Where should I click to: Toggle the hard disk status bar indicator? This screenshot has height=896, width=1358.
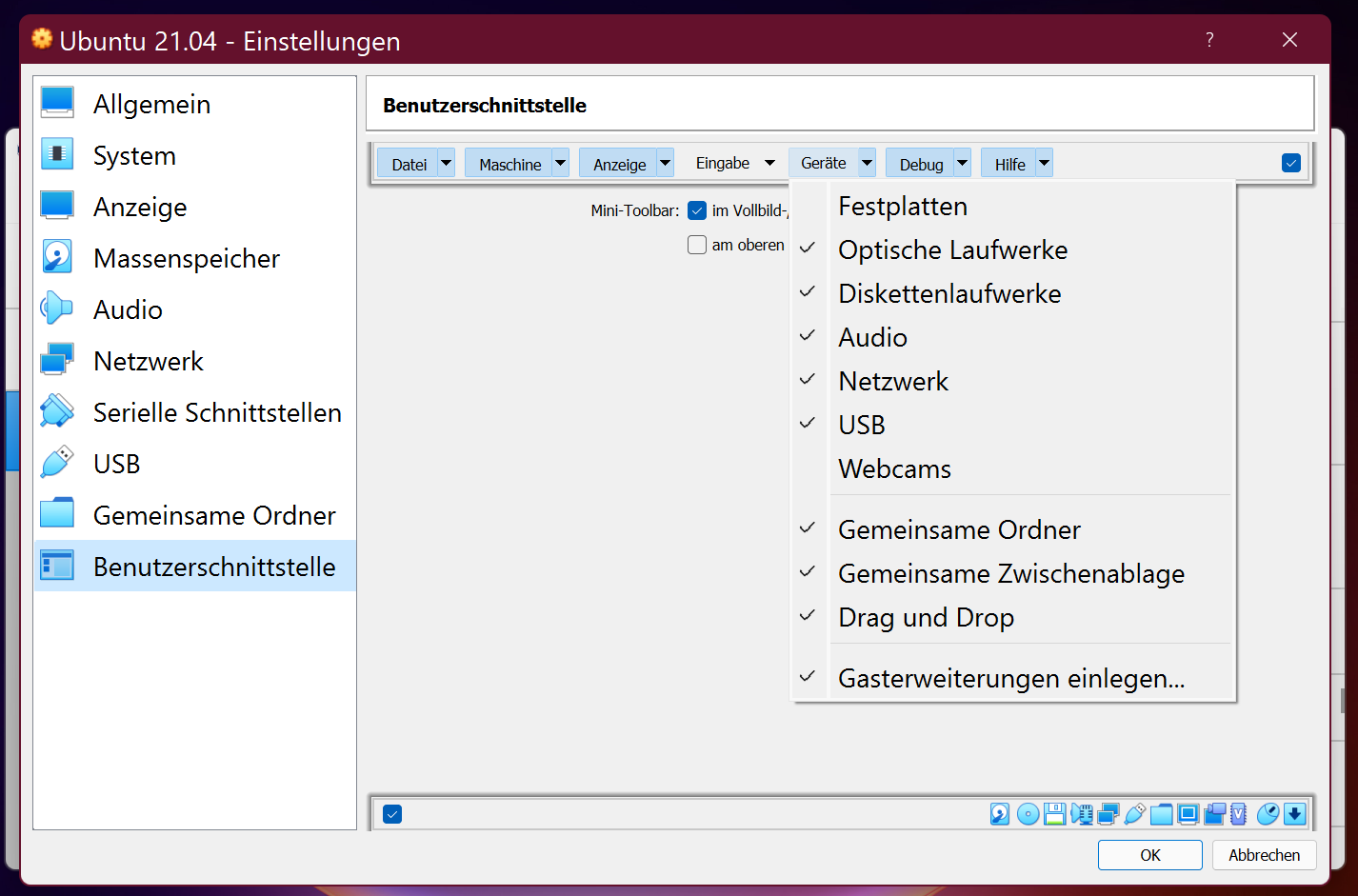pyautogui.click(x=1000, y=814)
